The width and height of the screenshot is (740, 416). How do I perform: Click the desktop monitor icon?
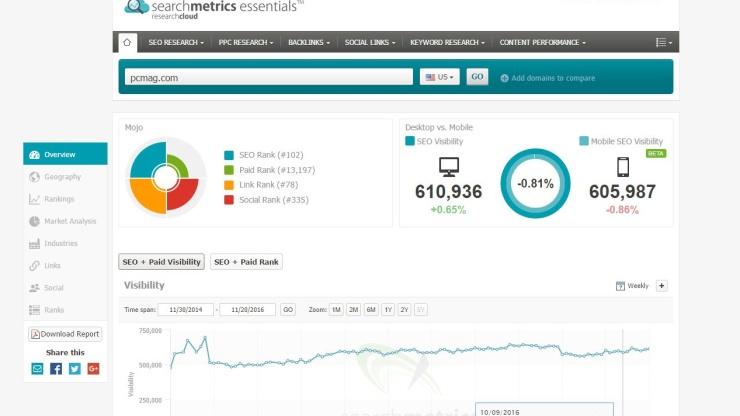coord(449,167)
